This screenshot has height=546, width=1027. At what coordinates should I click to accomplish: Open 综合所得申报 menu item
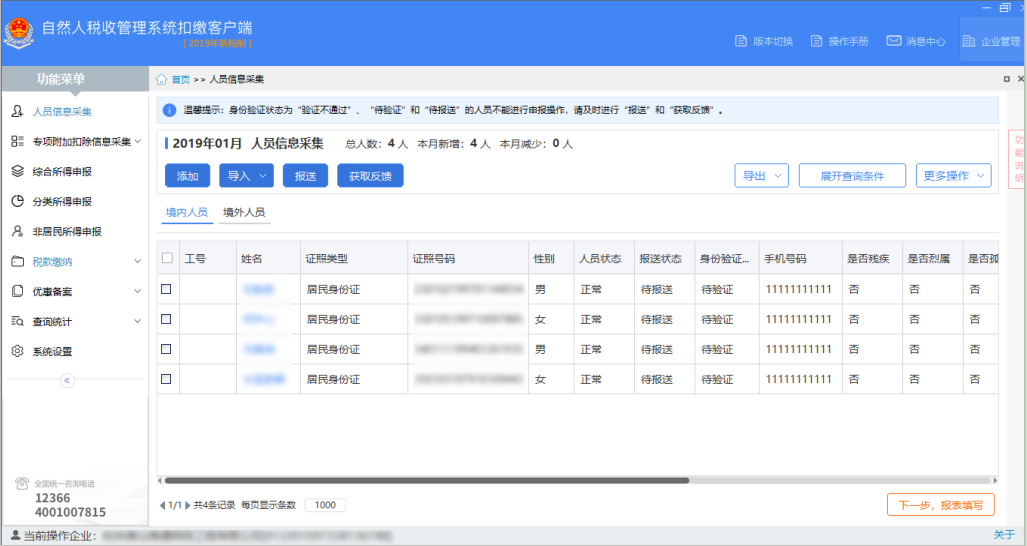click(x=62, y=172)
